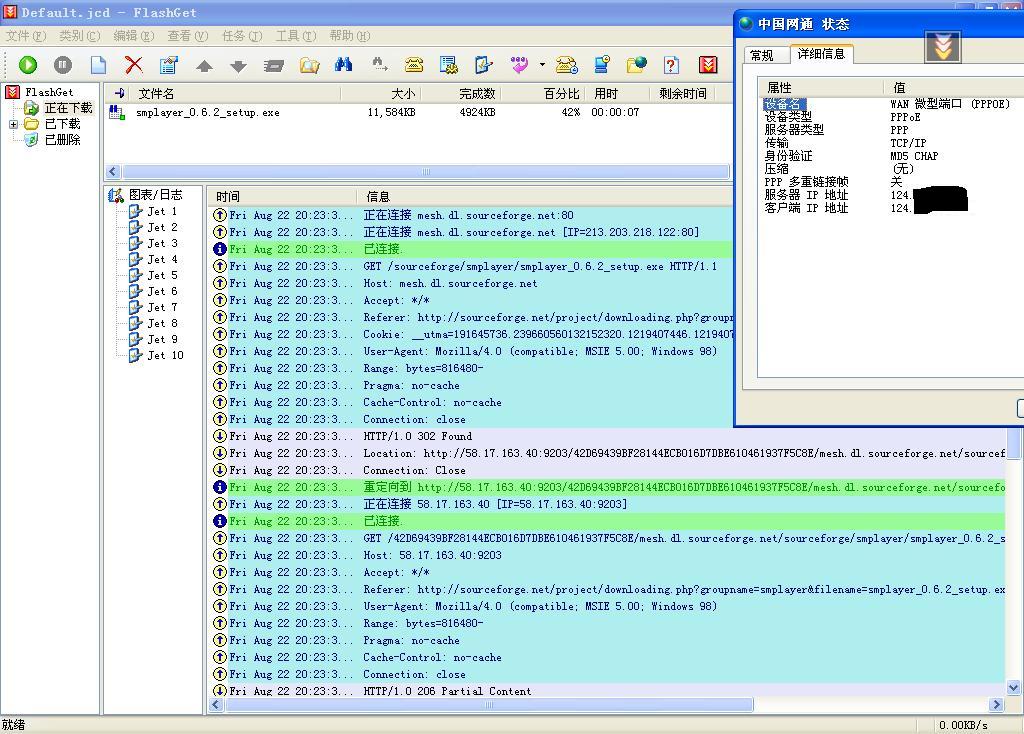Expand the 已下载 folder tree node
Viewport: 1024px width, 734px height.
[14, 124]
